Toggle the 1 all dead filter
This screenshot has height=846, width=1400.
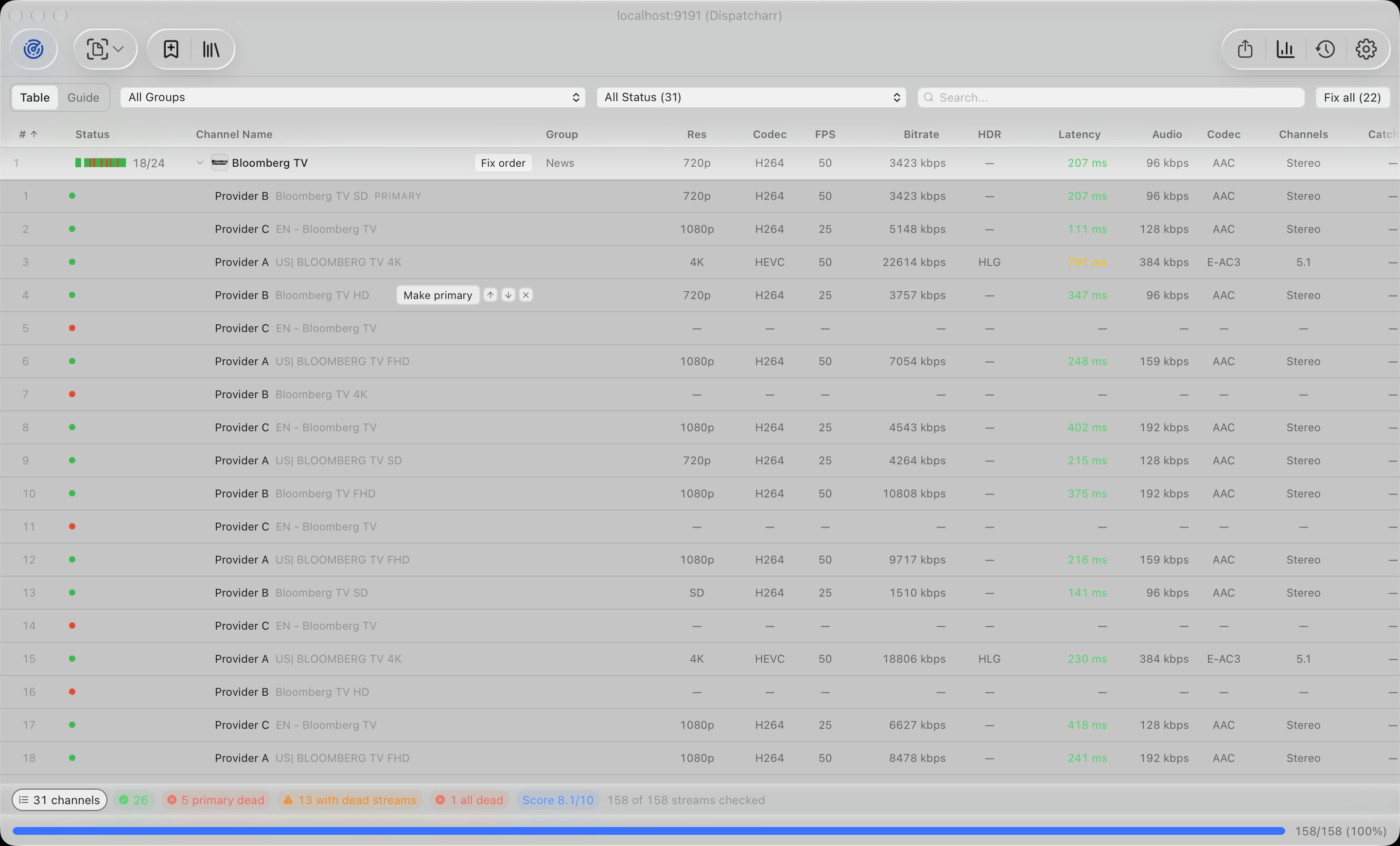469,799
